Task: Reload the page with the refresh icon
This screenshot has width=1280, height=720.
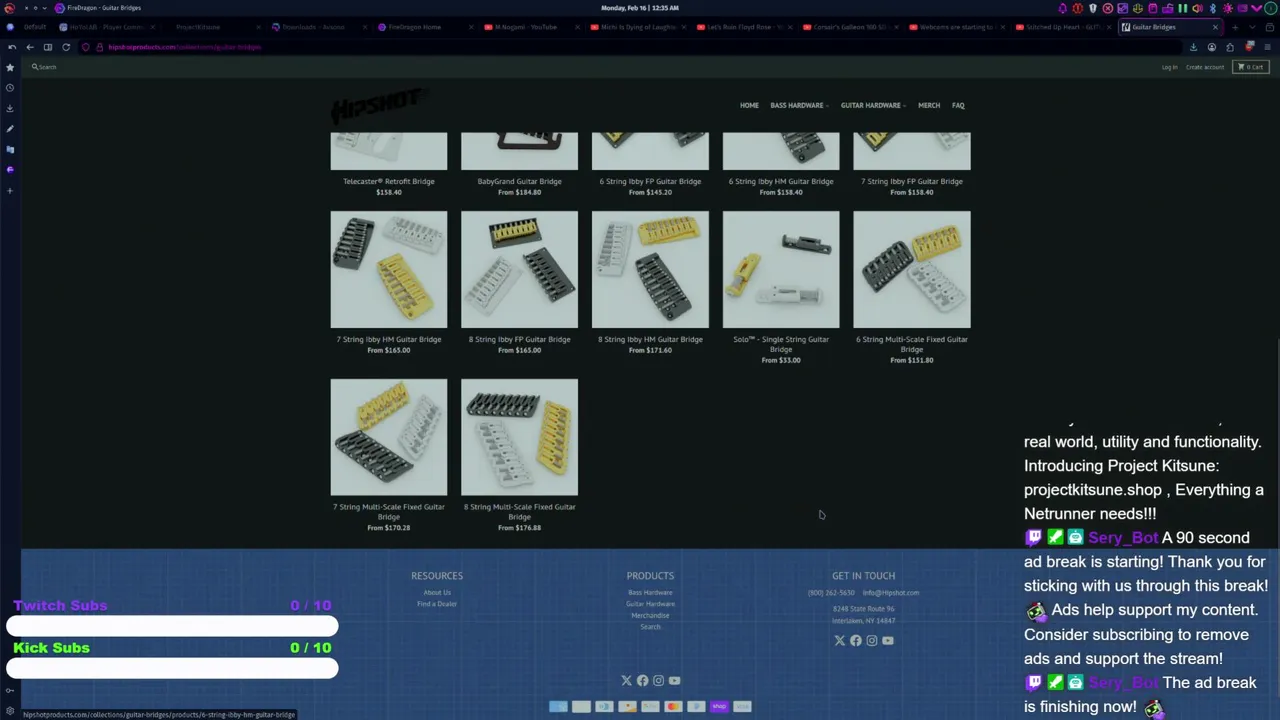Action: click(66, 47)
